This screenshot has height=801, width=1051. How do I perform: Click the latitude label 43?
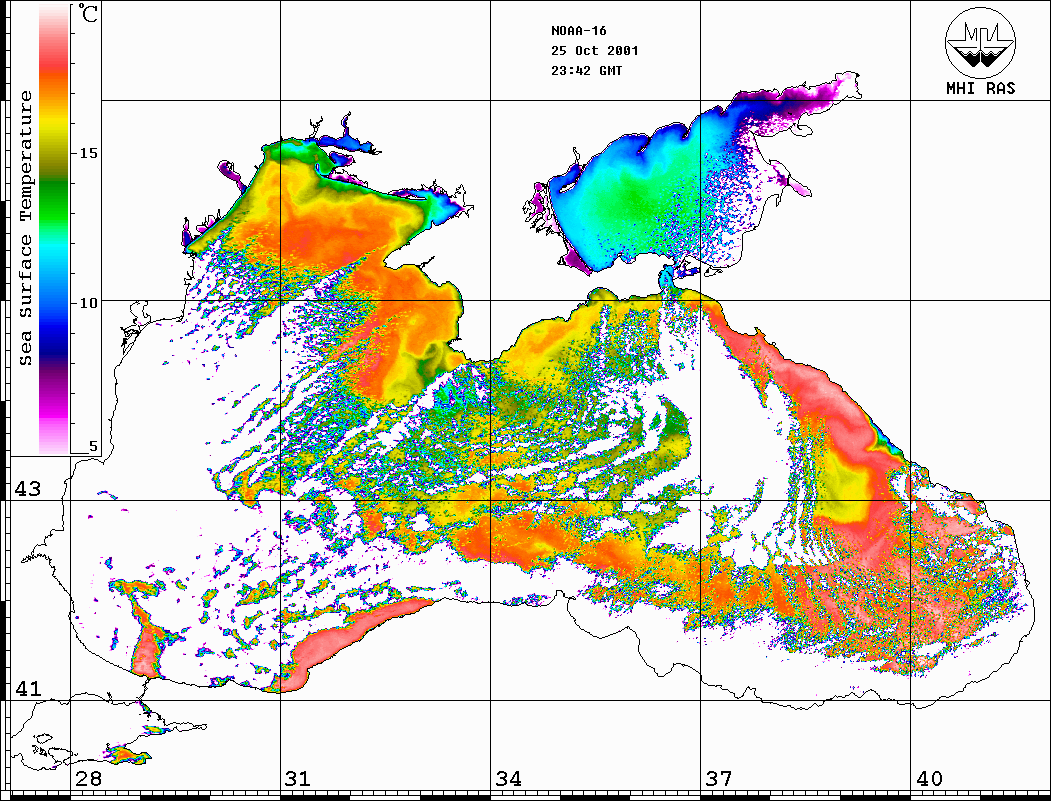(27, 489)
